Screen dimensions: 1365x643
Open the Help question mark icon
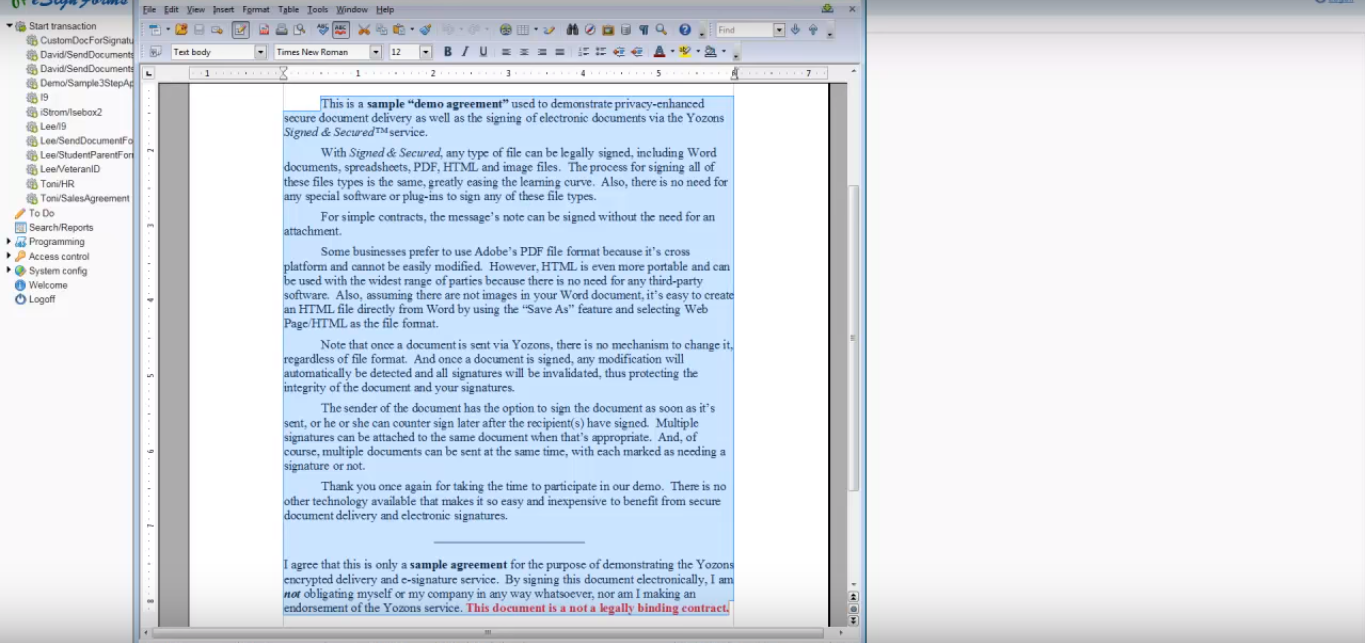(685, 30)
